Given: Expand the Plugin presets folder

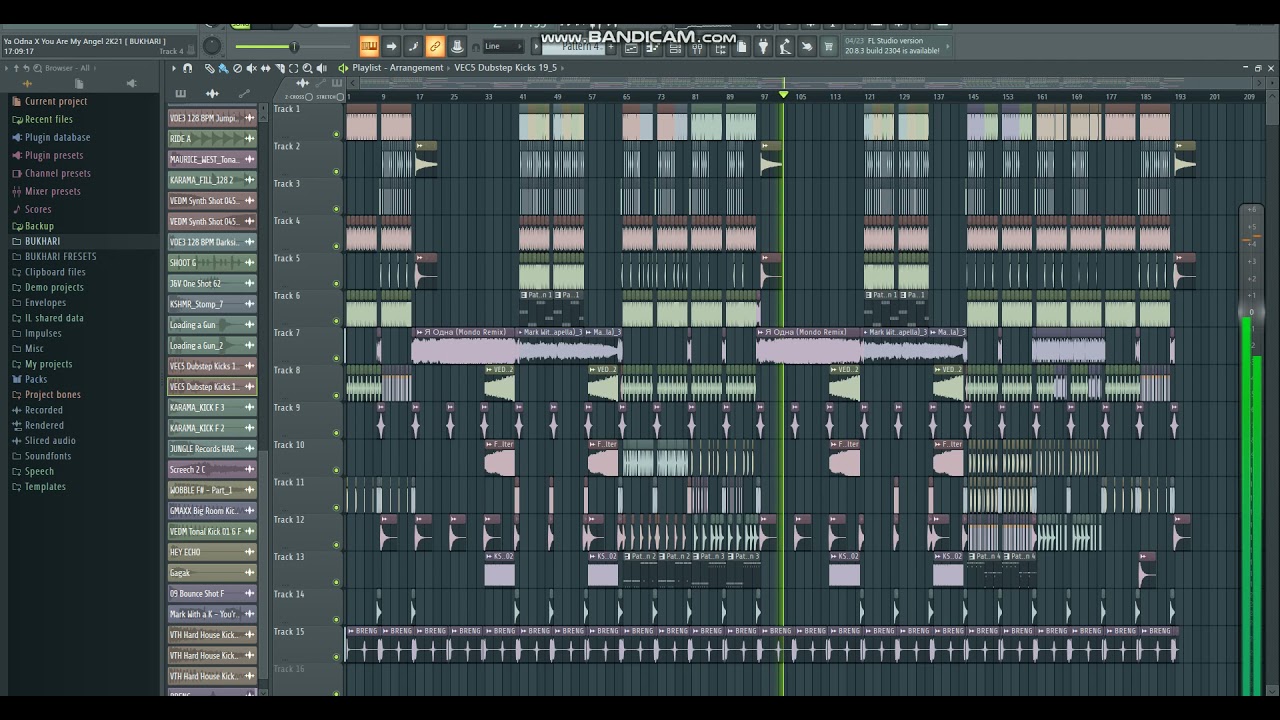Looking at the screenshot, I should (x=54, y=155).
